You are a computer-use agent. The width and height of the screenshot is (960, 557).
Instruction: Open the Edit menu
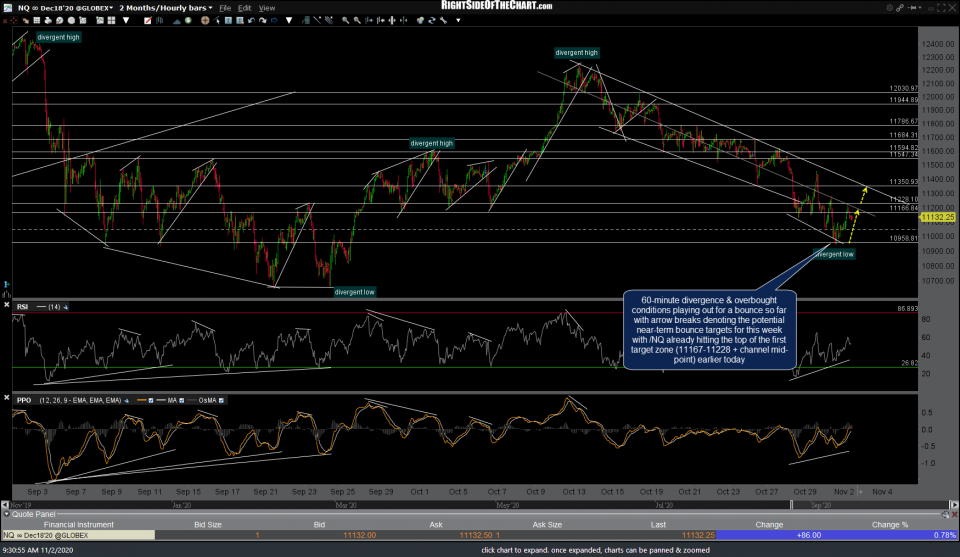(x=244, y=8)
